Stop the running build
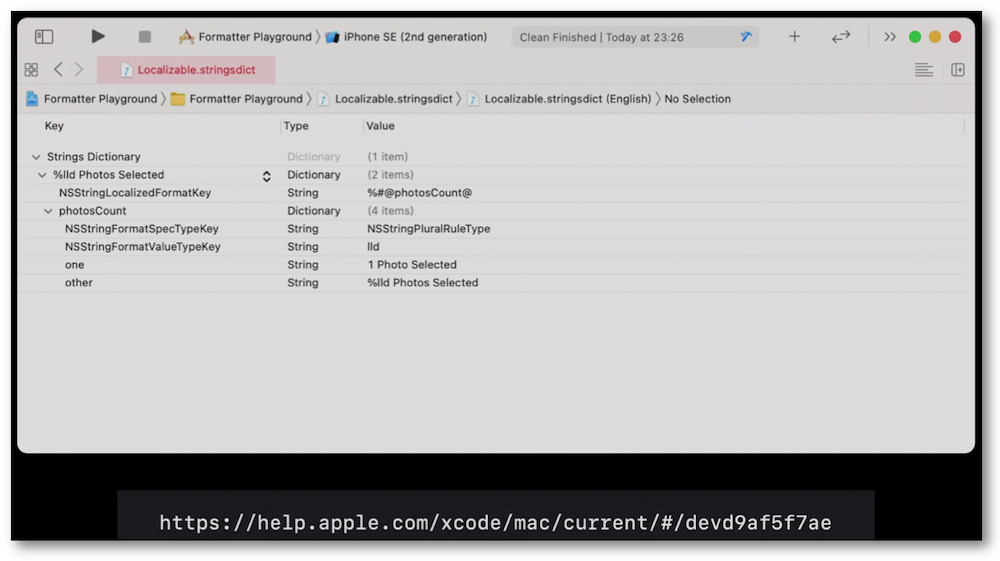1000x561 pixels. point(145,37)
